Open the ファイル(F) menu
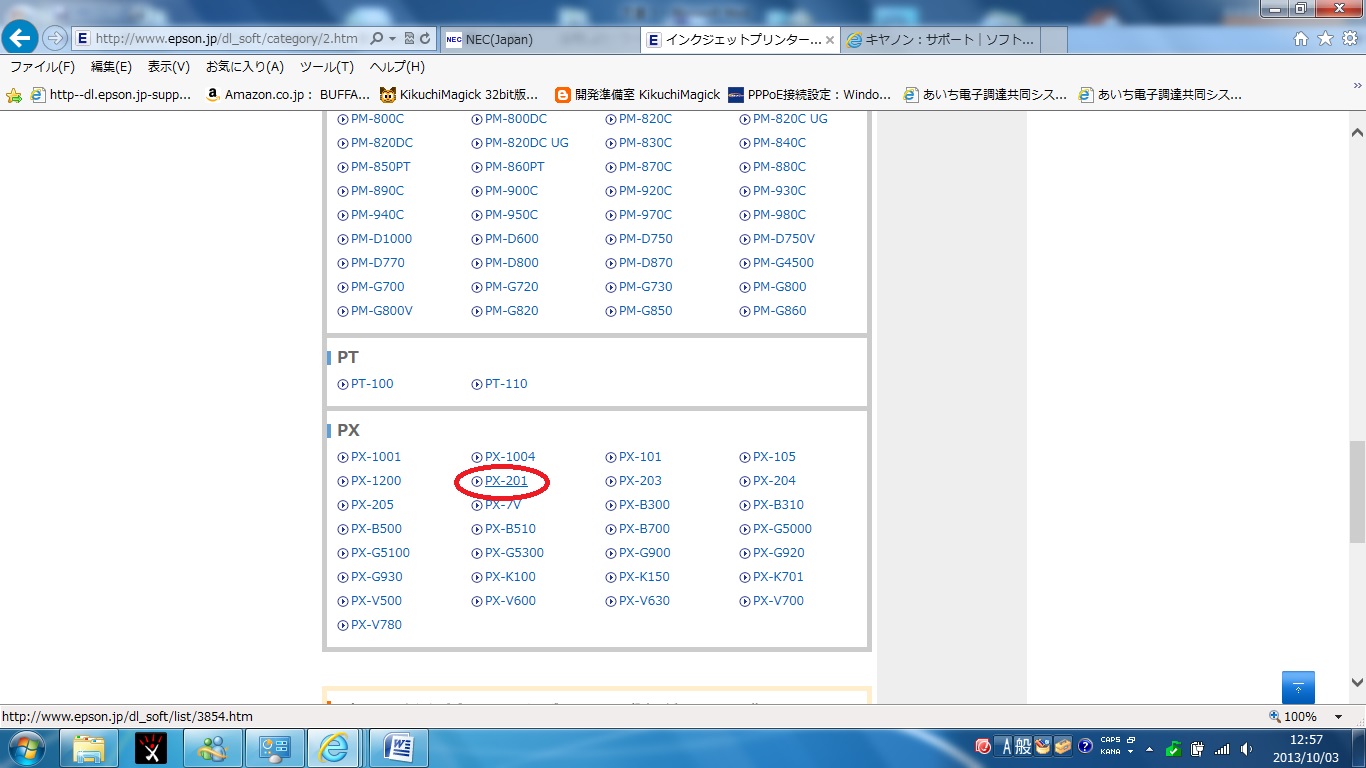Screen dimensions: 1366x768 (42, 67)
